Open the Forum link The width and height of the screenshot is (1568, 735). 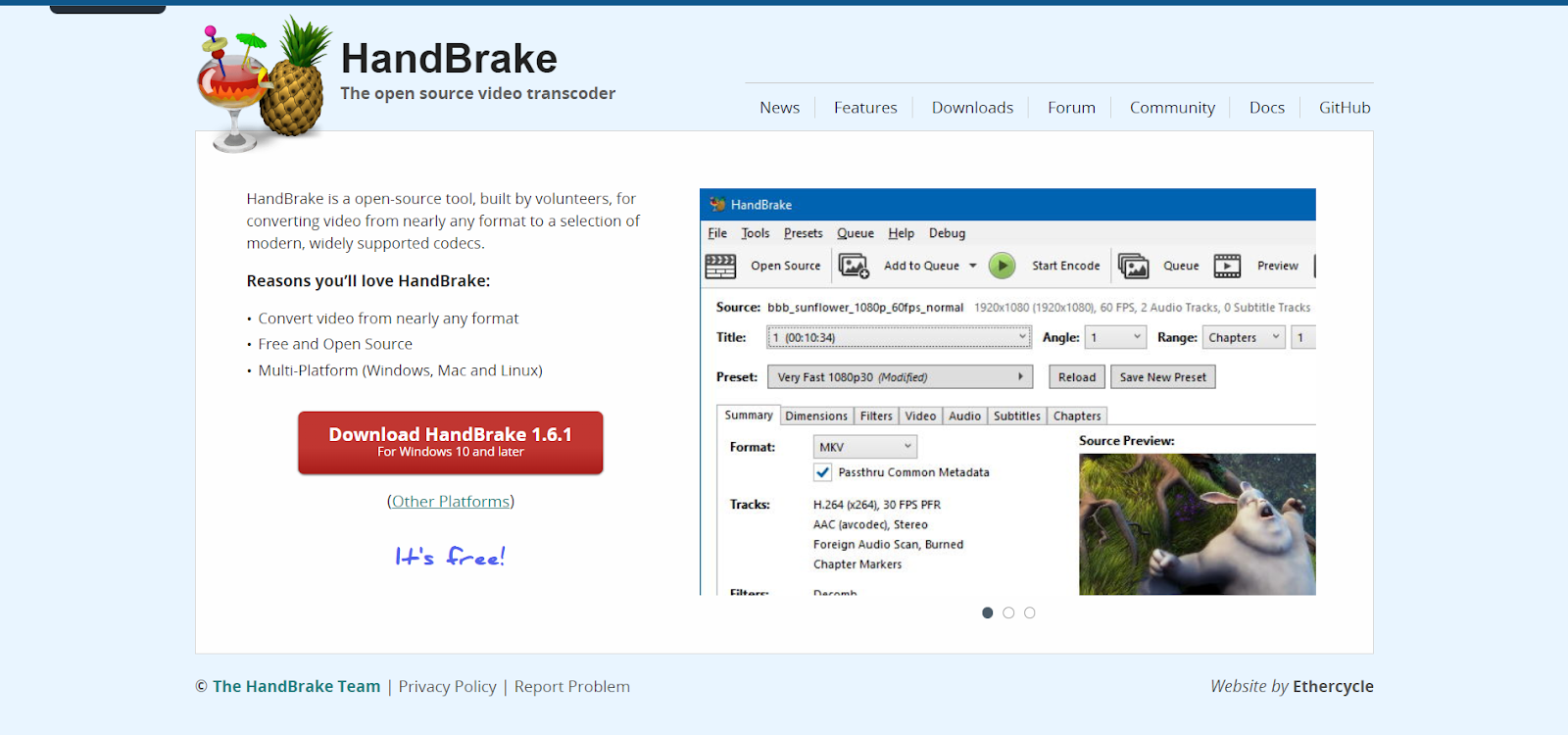(x=1071, y=108)
